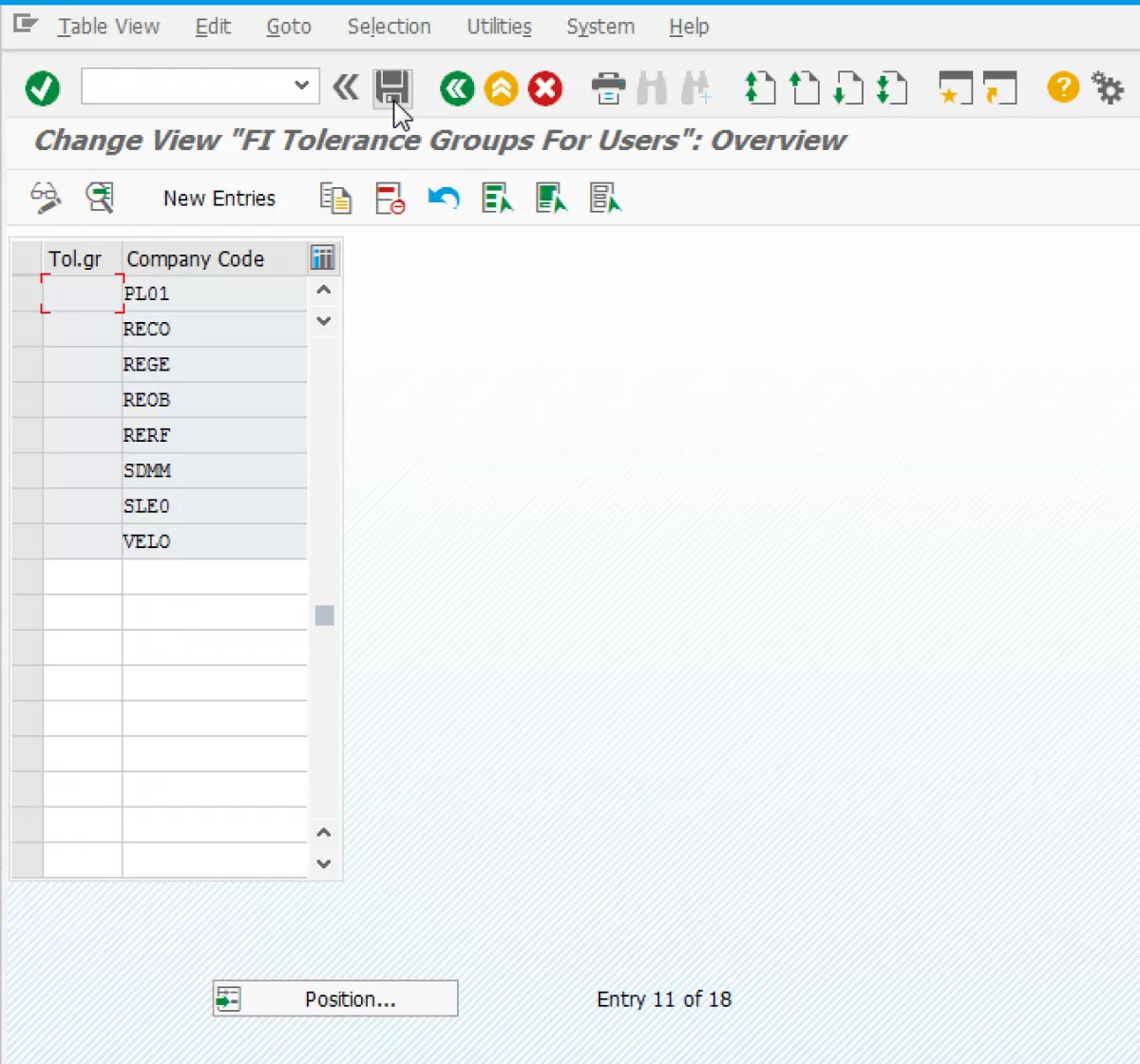
Task: Click the table vertical scrollbar thumb
Action: tap(324, 616)
